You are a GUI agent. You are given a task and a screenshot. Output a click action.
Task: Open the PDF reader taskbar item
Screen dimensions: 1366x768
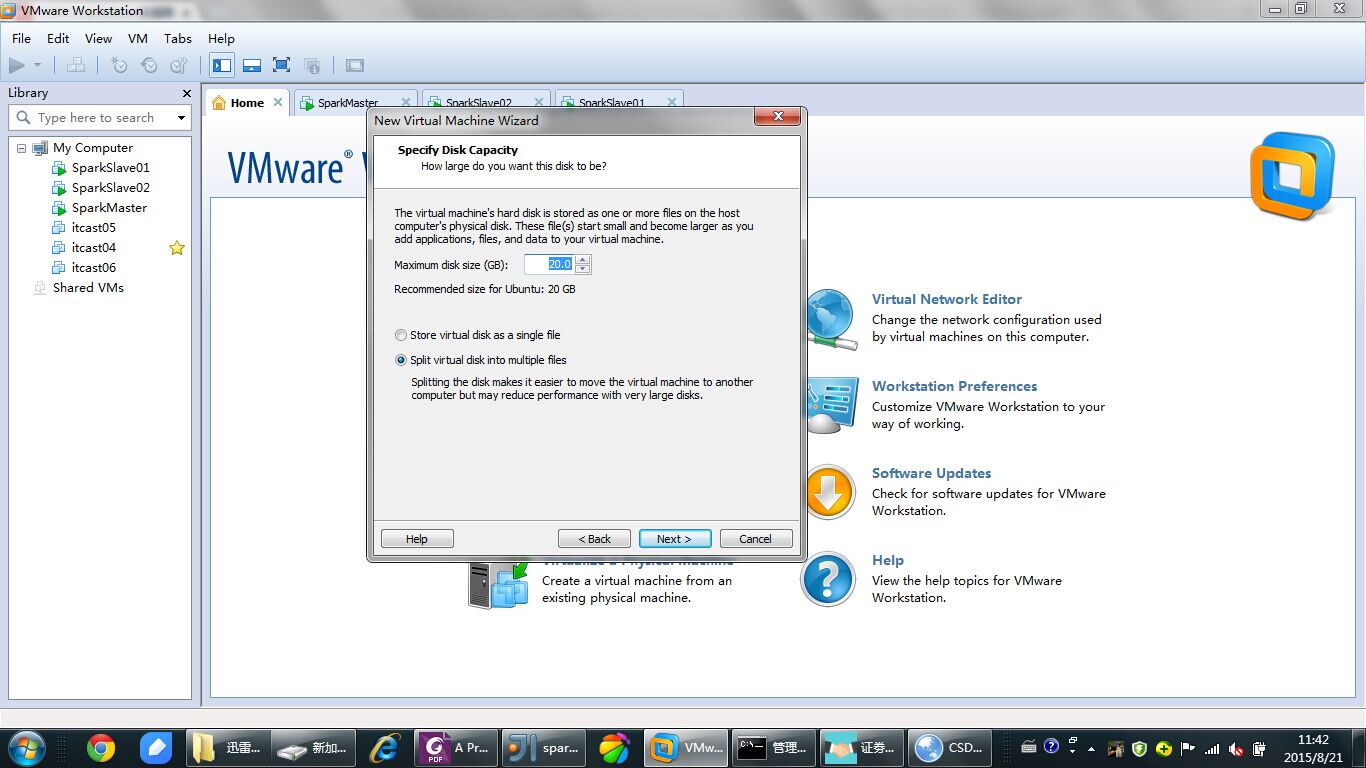pyautogui.click(x=455, y=747)
